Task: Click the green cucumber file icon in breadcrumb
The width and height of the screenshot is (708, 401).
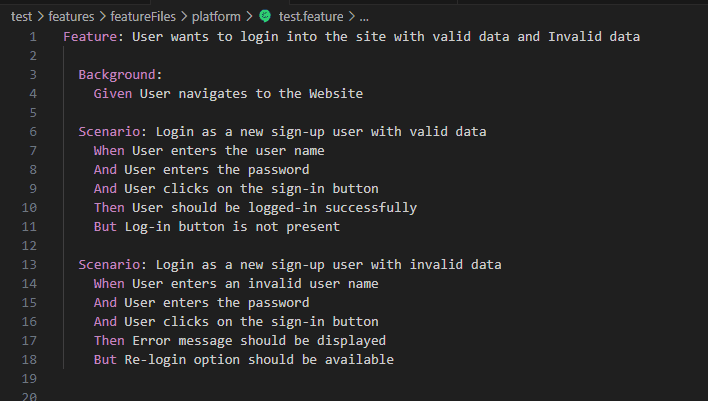Action: point(265,16)
